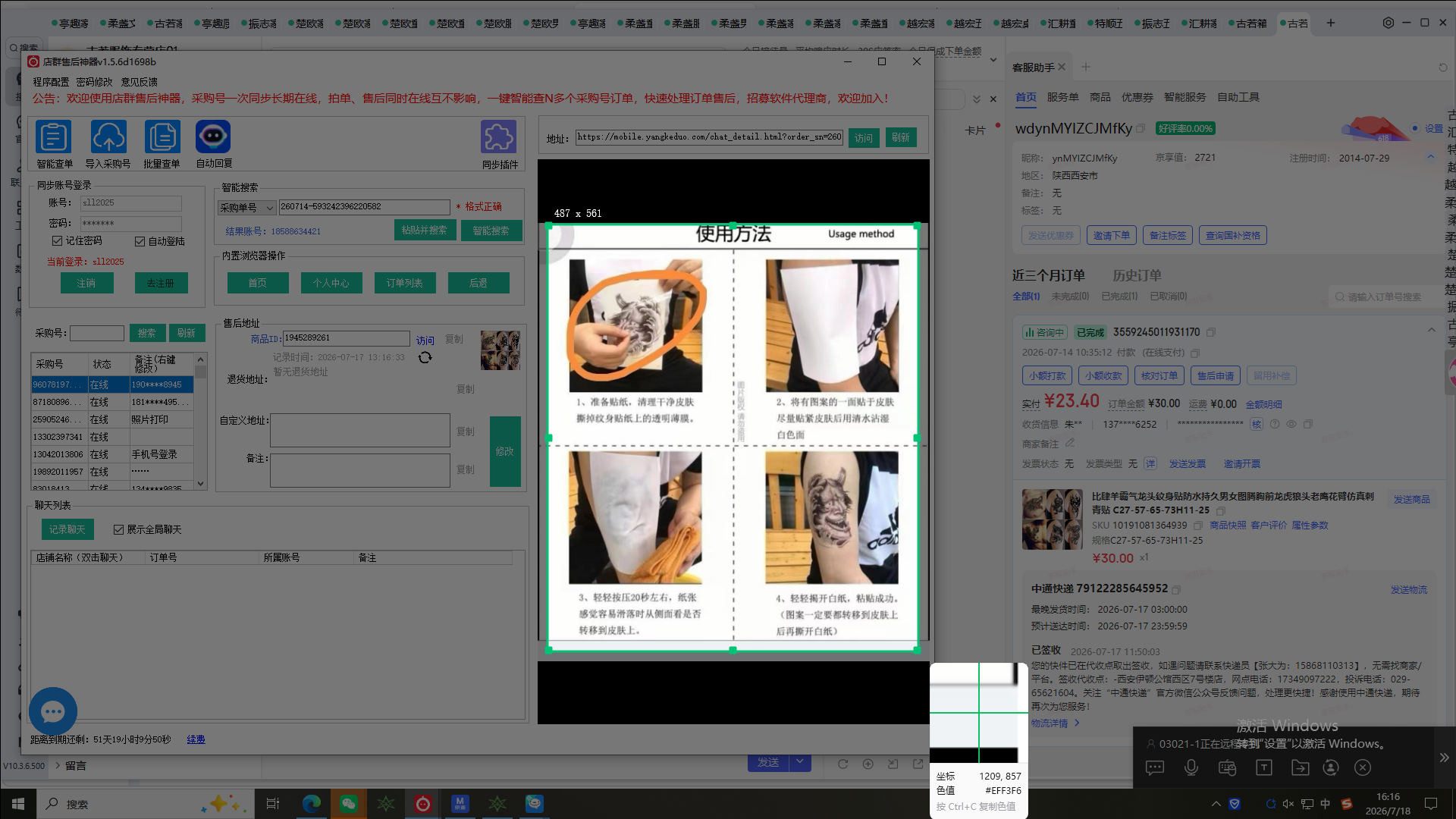
Task: Click the boxed T icon in the remote session bar
Action: (x=1264, y=768)
